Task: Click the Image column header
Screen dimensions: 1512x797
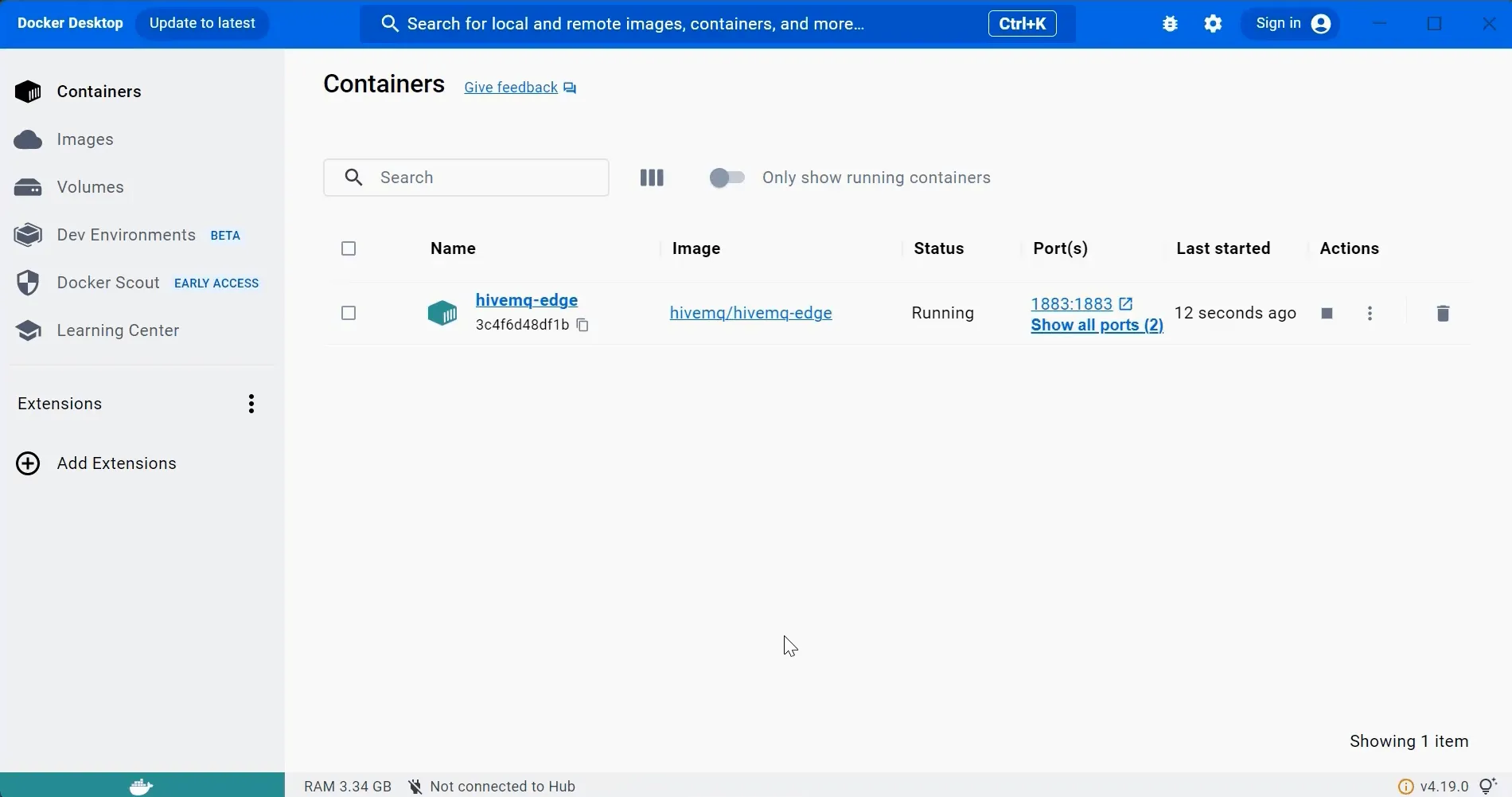Action: pyautogui.click(x=696, y=248)
